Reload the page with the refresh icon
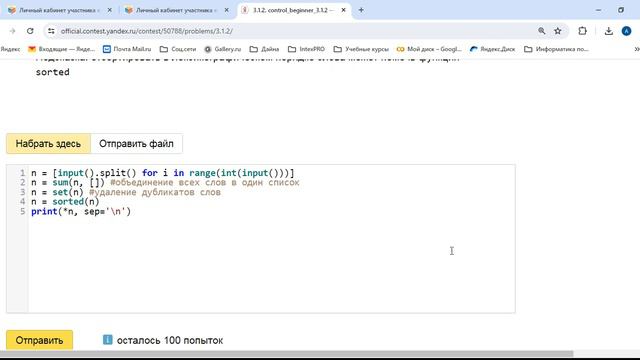 [x=30, y=31]
